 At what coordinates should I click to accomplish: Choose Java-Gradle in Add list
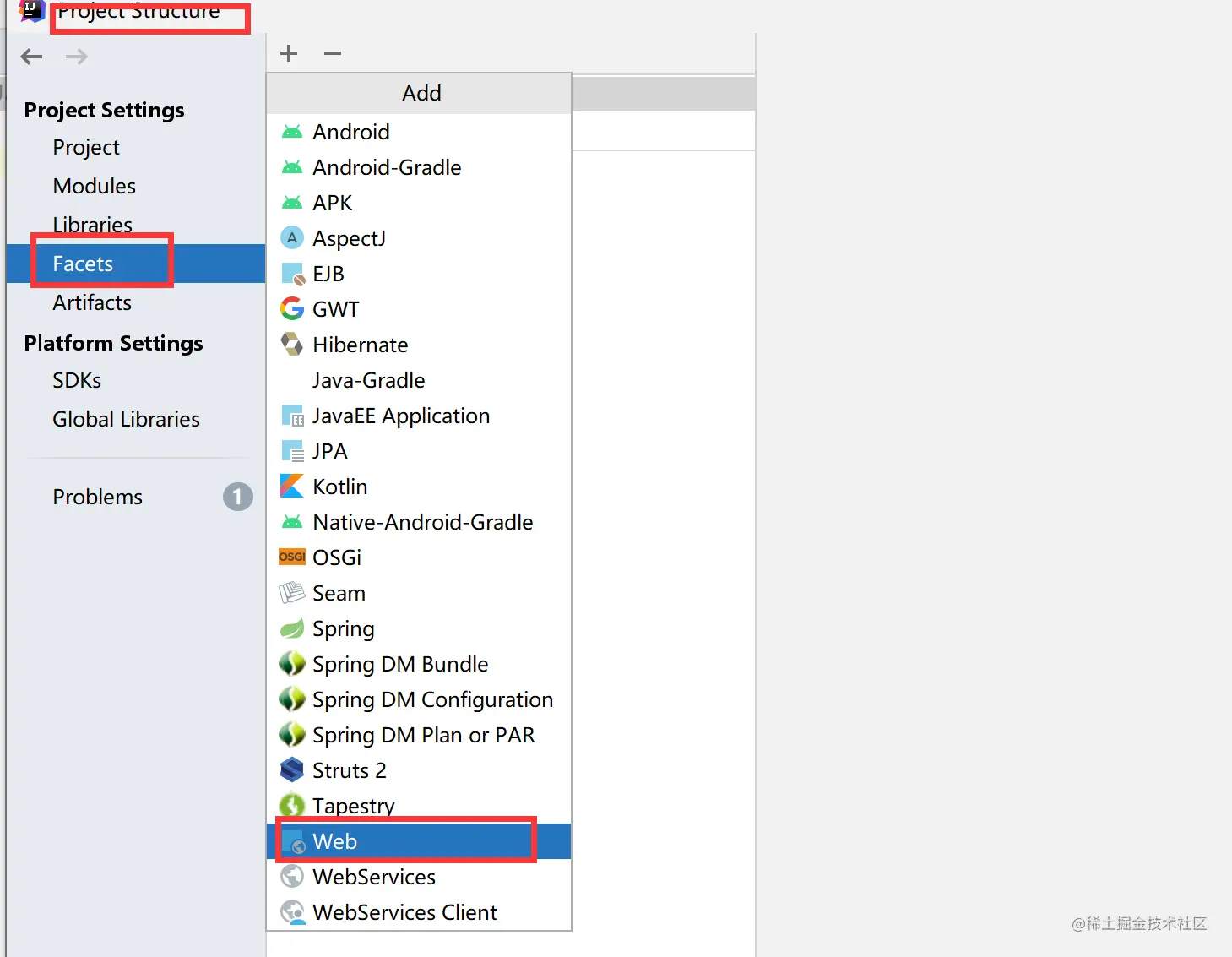419,380
